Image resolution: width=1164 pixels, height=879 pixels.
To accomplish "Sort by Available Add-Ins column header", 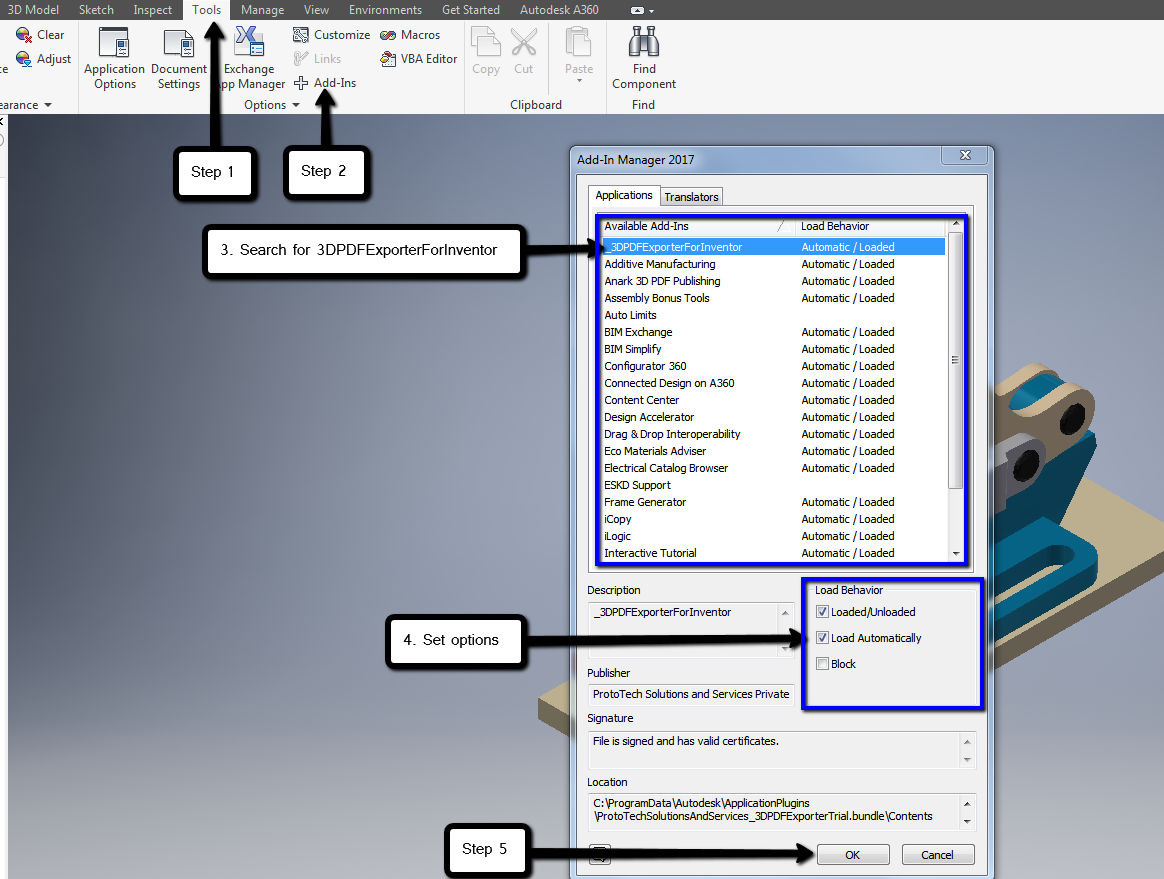I will tap(696, 226).
